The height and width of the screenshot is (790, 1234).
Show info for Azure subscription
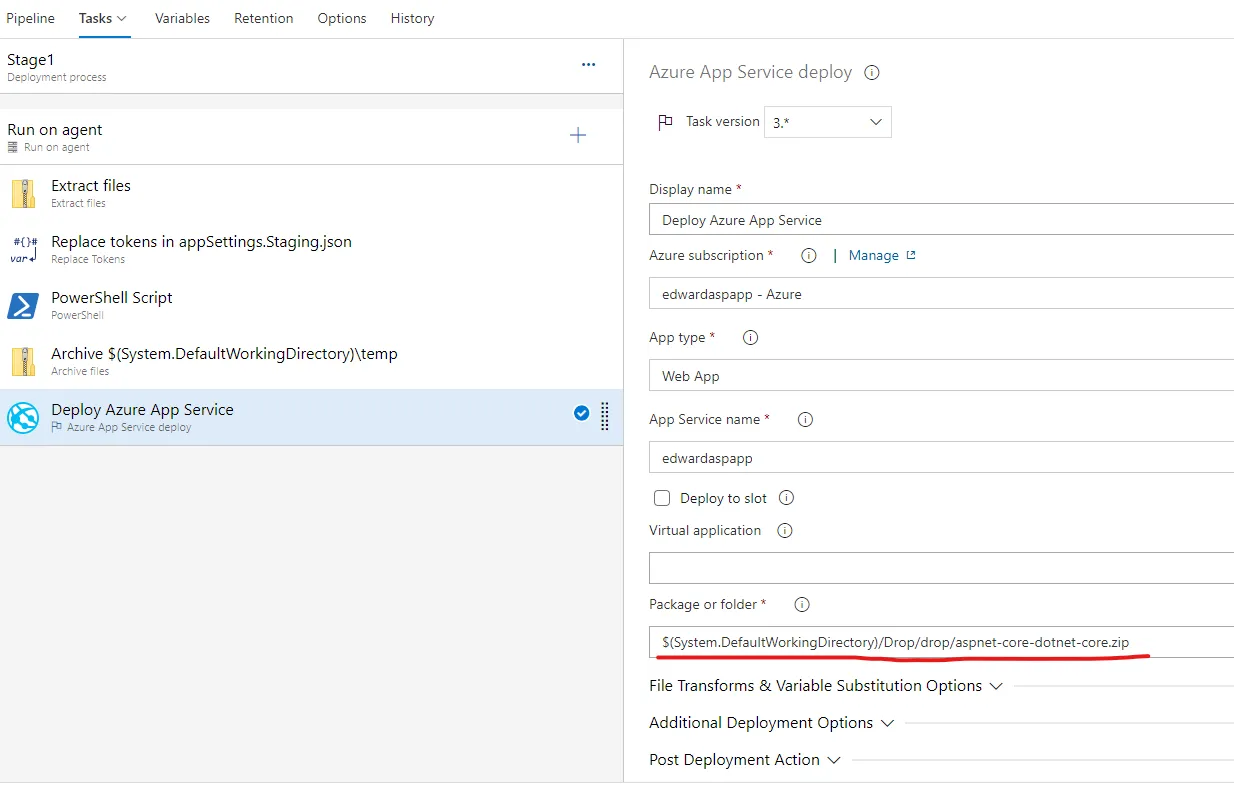pos(809,255)
